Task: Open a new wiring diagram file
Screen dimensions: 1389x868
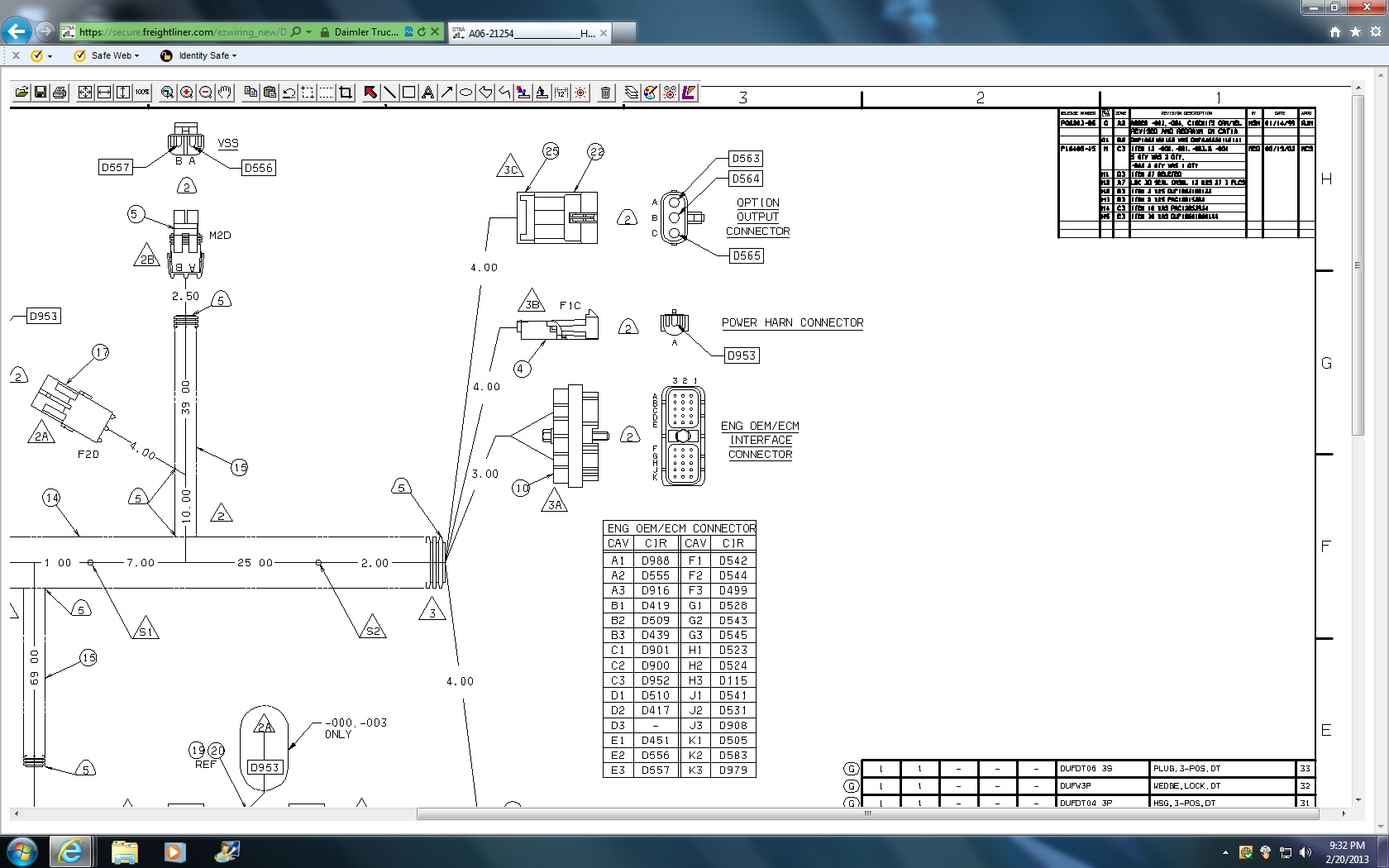Action: pyautogui.click(x=21, y=93)
